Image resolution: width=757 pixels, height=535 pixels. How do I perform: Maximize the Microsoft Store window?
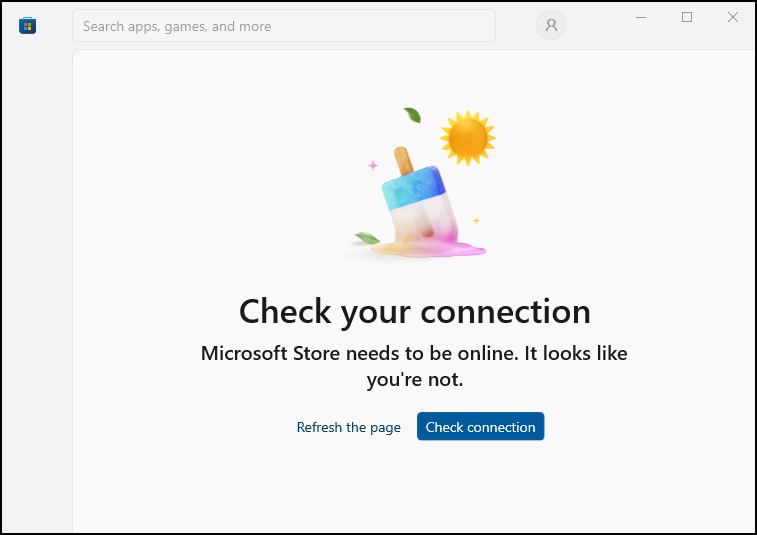coord(687,17)
